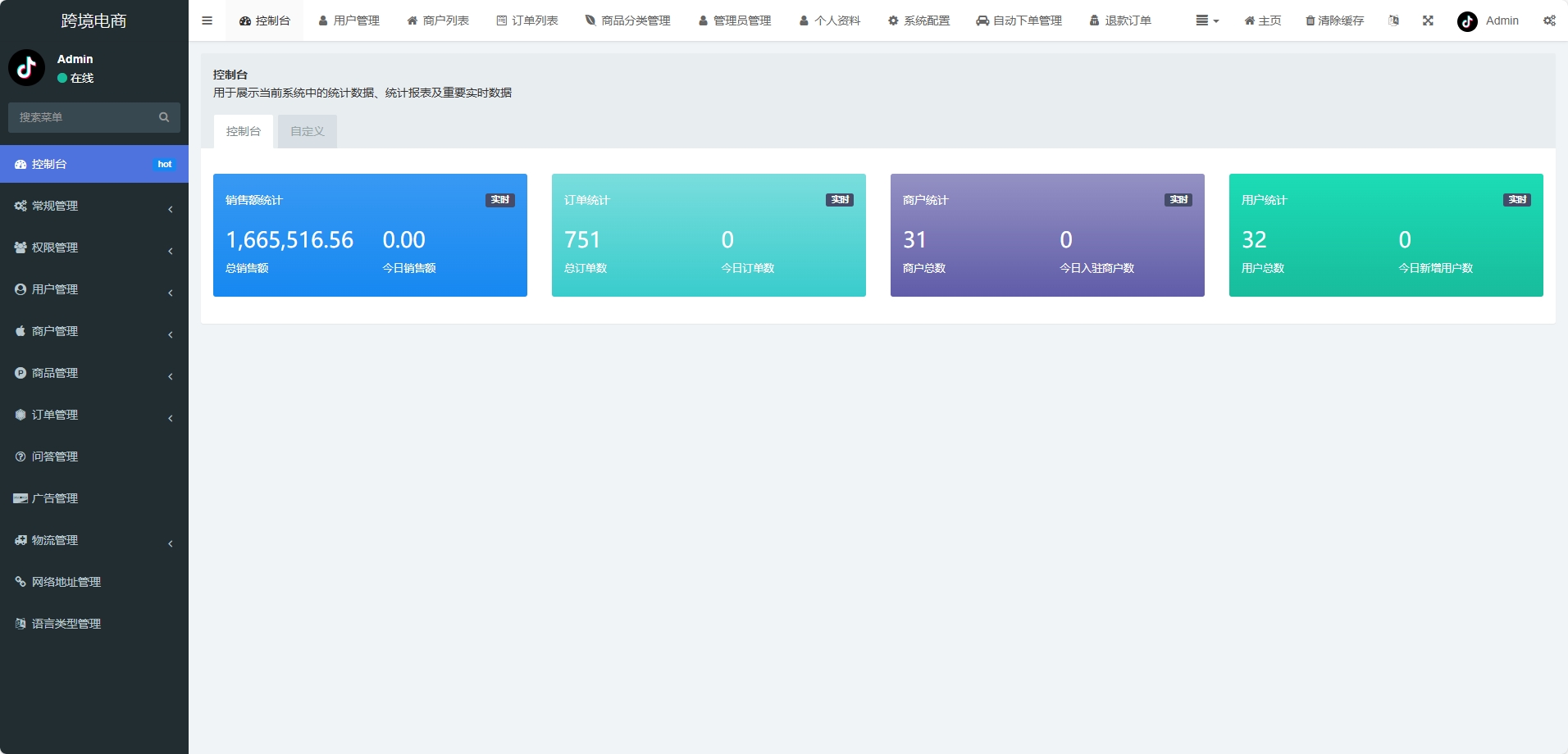Click the 今日新增用户数 label
The height and width of the screenshot is (754, 1568).
pyautogui.click(x=1436, y=268)
